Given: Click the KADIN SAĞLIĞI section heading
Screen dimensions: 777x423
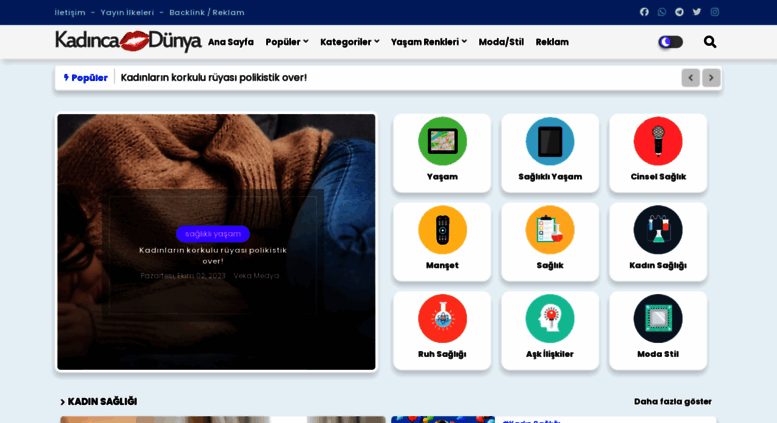Looking at the screenshot, I should (x=102, y=402).
